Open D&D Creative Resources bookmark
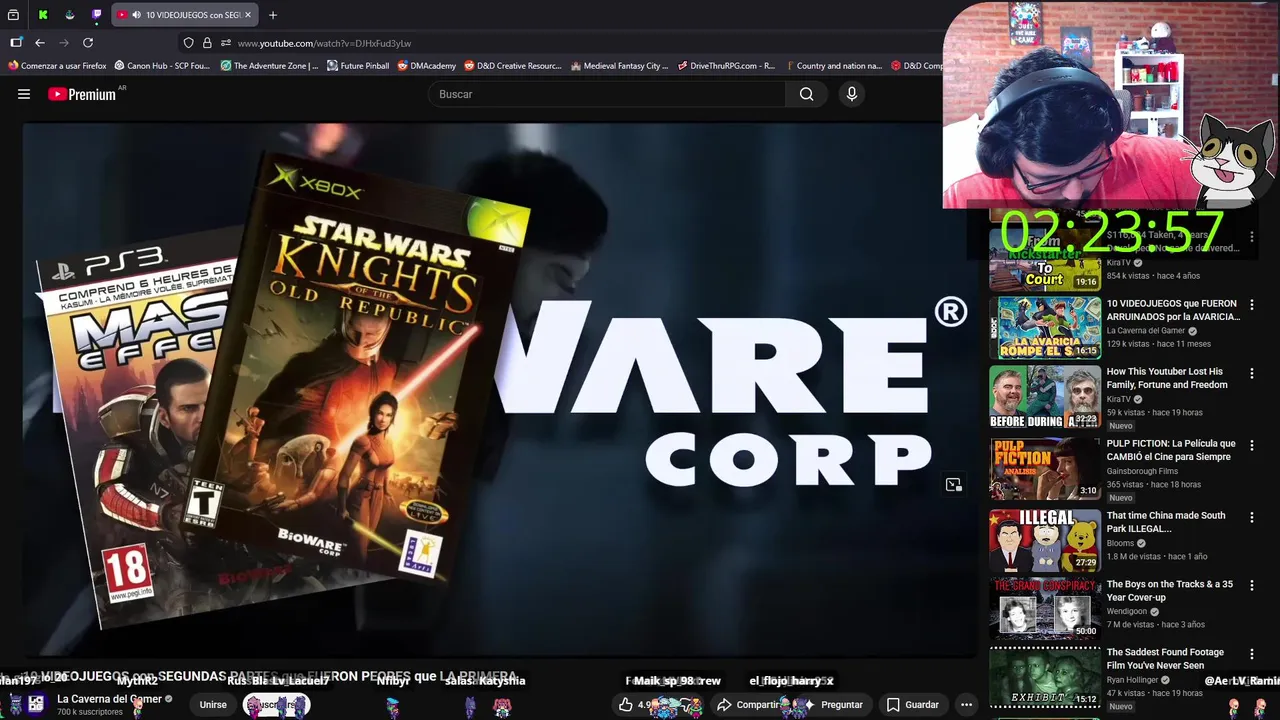 [513, 66]
